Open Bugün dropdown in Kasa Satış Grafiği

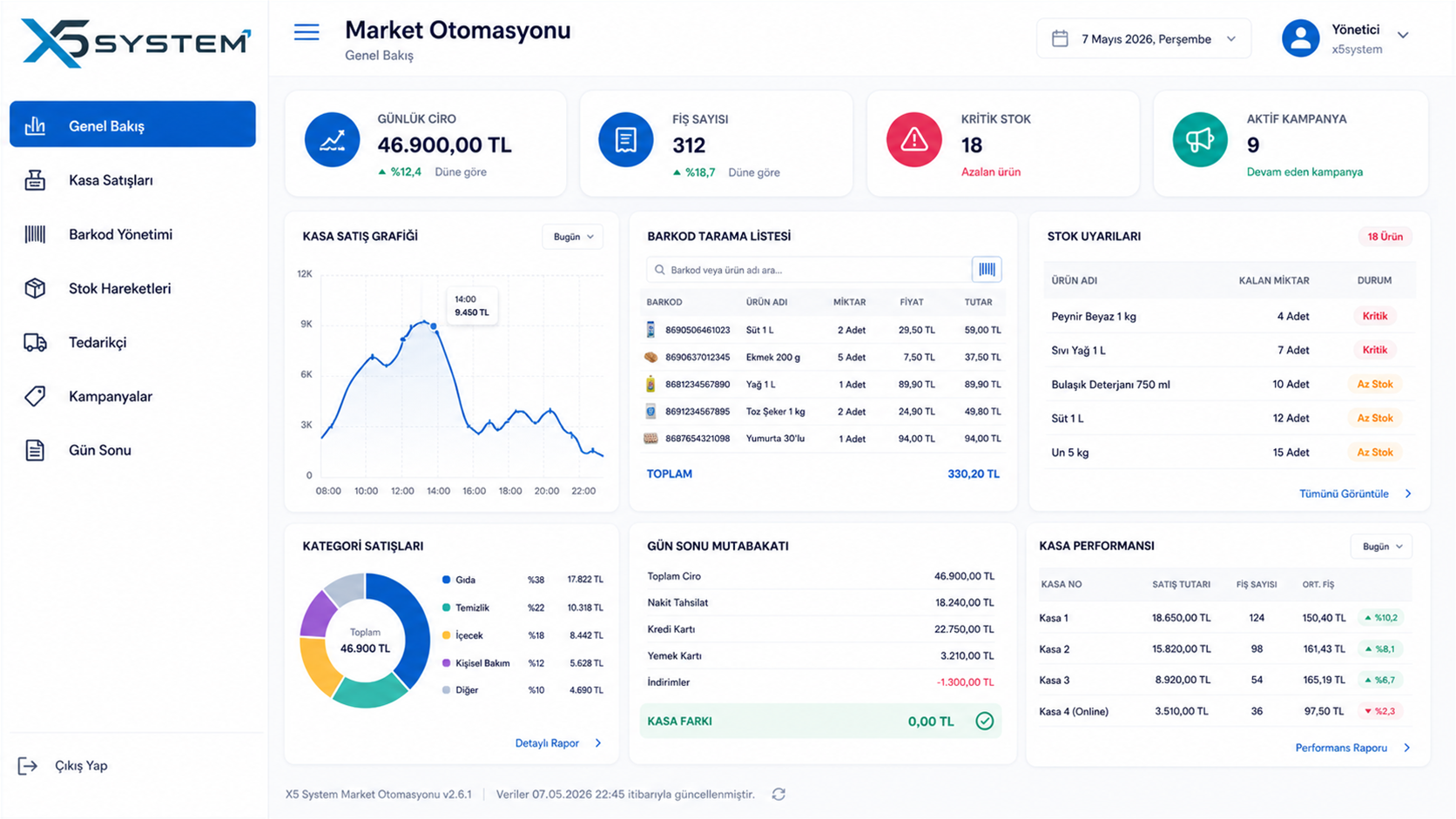[573, 237]
